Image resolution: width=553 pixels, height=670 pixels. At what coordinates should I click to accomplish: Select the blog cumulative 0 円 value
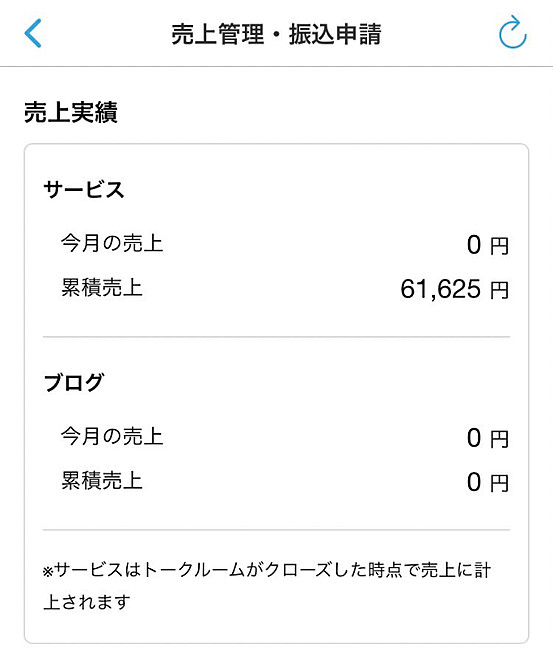click(488, 482)
